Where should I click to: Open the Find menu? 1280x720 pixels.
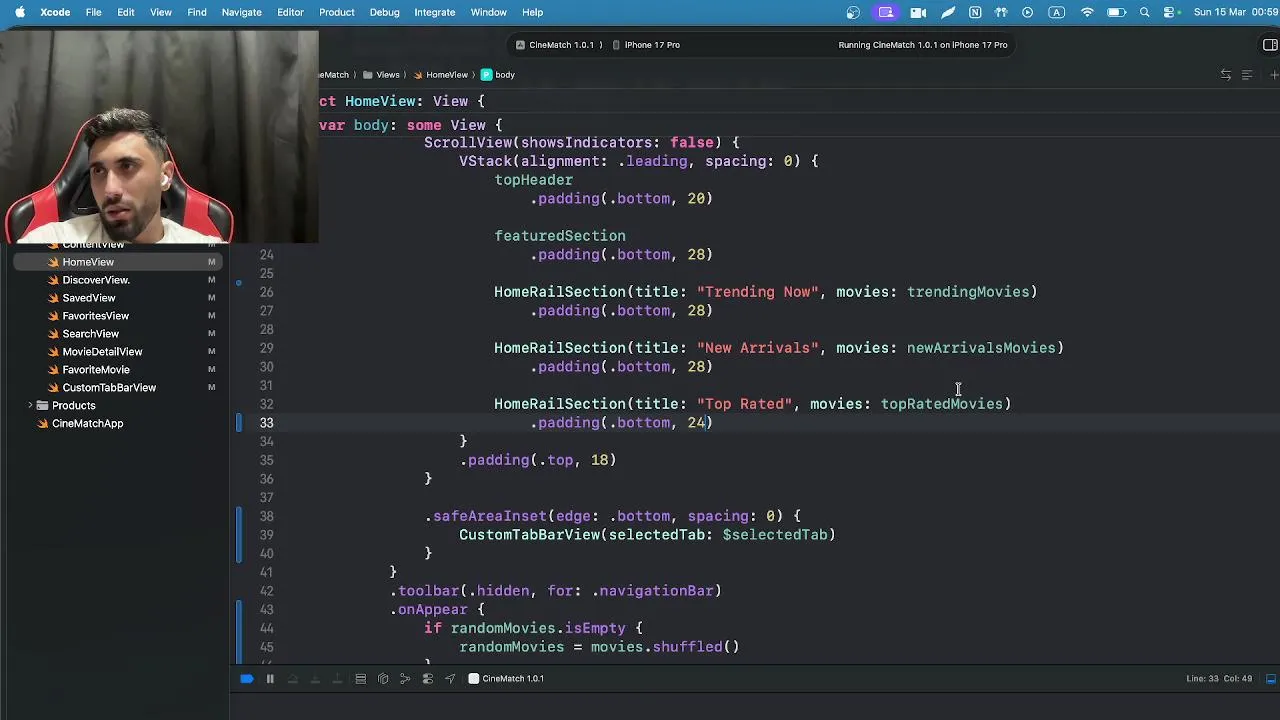(x=197, y=12)
